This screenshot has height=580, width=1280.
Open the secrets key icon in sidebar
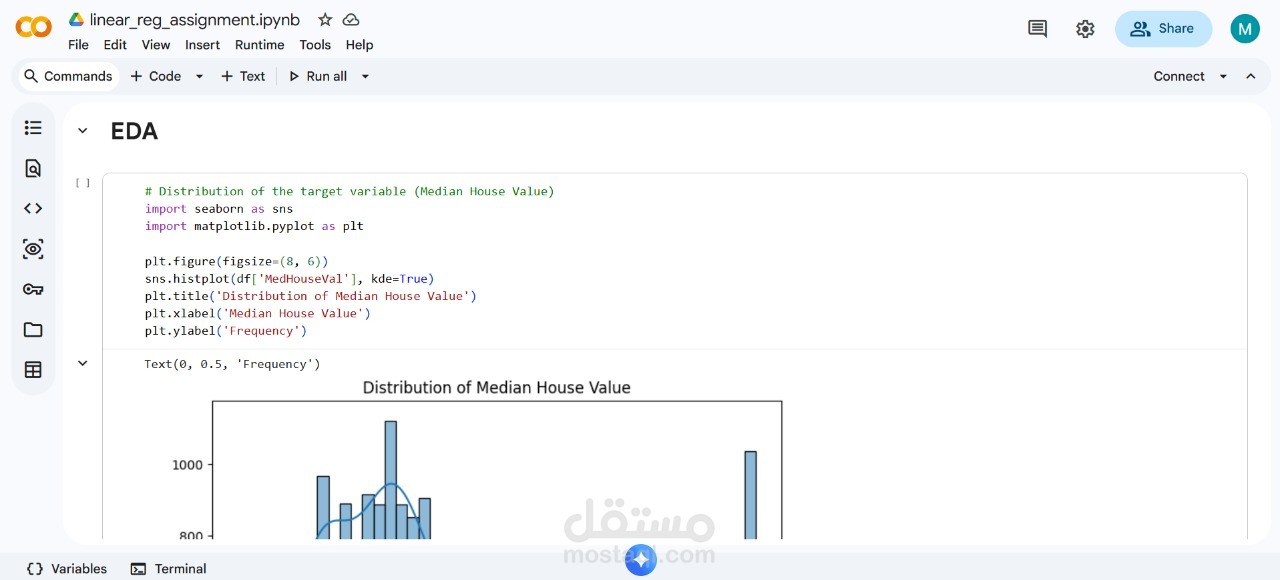click(x=33, y=289)
